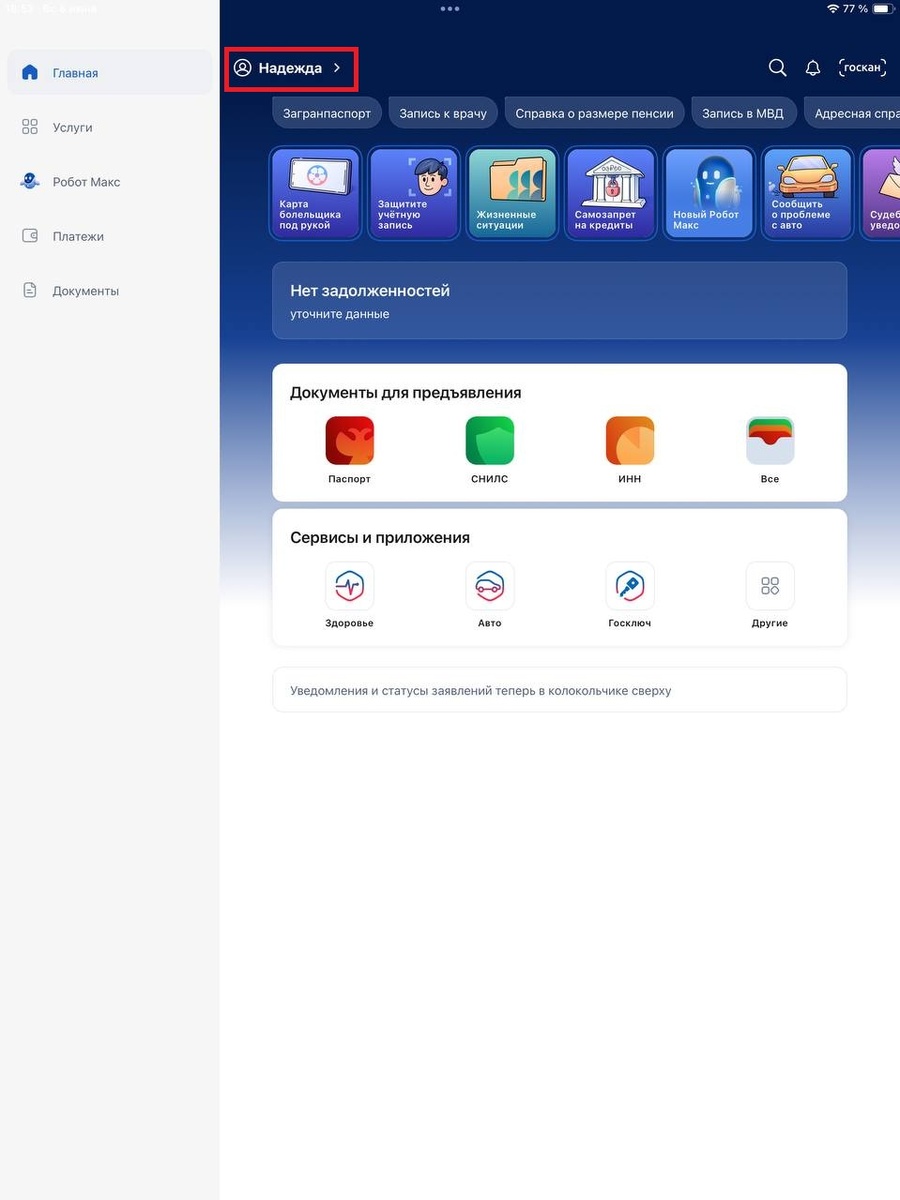
Task: Select the Загранпаспорт quick chip
Action: (326, 113)
